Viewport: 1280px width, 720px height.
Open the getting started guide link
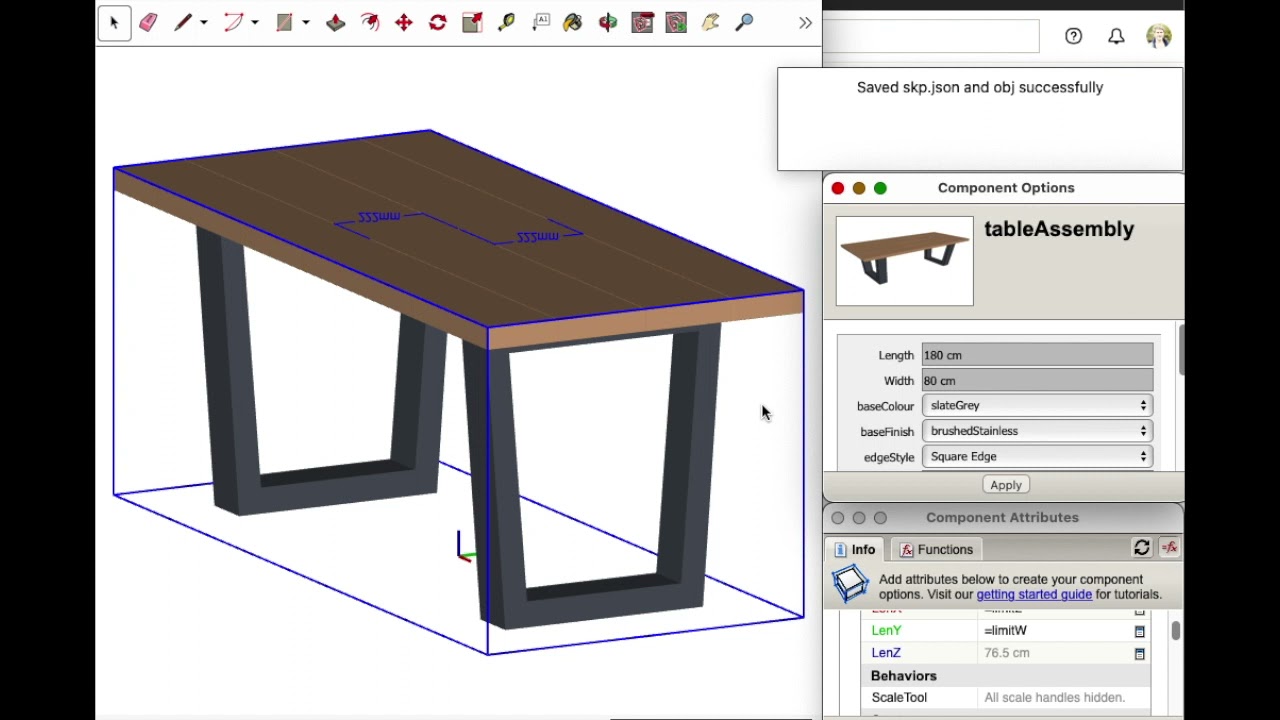click(1033, 594)
